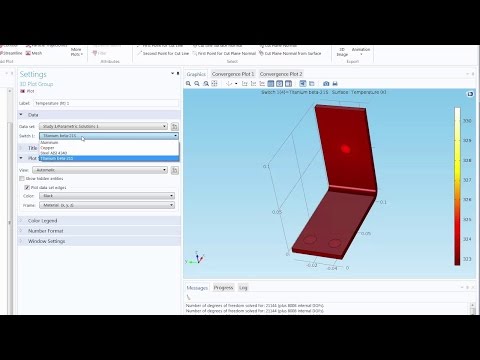The image size is (480, 360).
Task: Switch to the Log tab
Action: (x=243, y=288)
